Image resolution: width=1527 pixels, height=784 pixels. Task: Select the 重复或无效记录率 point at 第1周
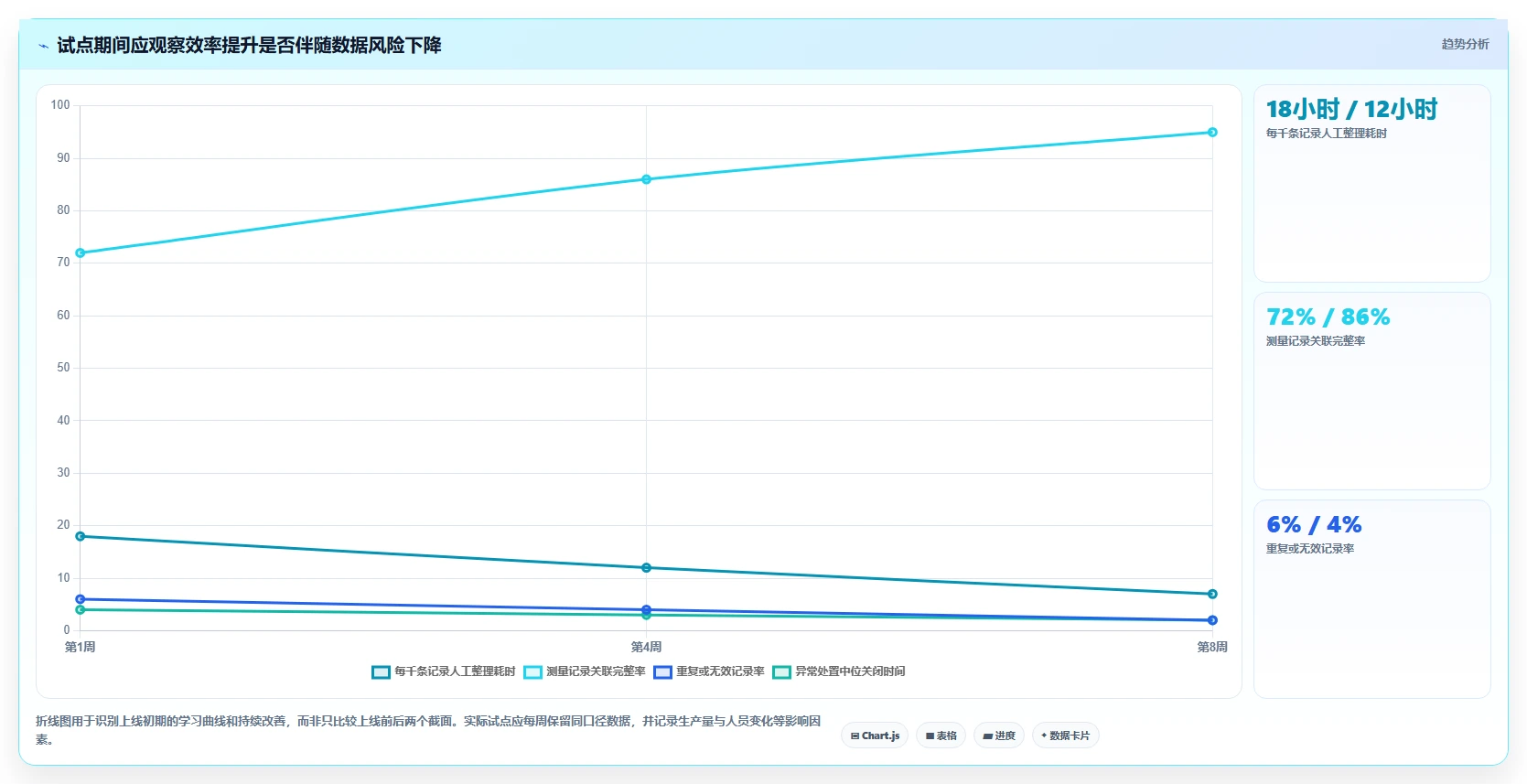coord(81,599)
